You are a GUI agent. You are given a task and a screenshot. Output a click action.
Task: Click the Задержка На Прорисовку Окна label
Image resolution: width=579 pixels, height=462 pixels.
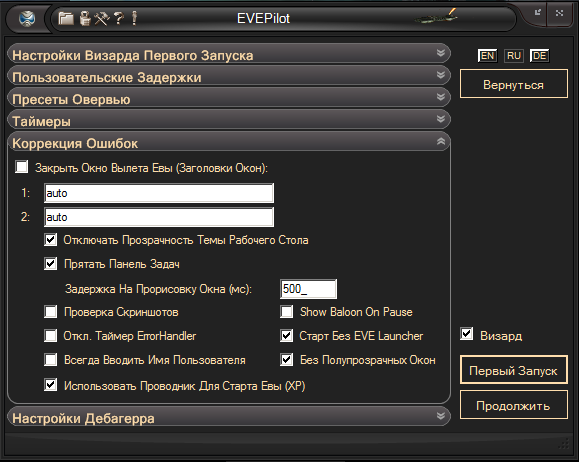tap(158, 289)
